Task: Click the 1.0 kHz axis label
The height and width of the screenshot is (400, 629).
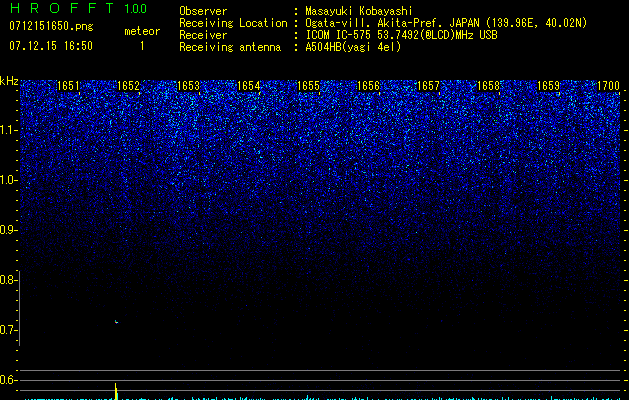Action: coord(8,180)
